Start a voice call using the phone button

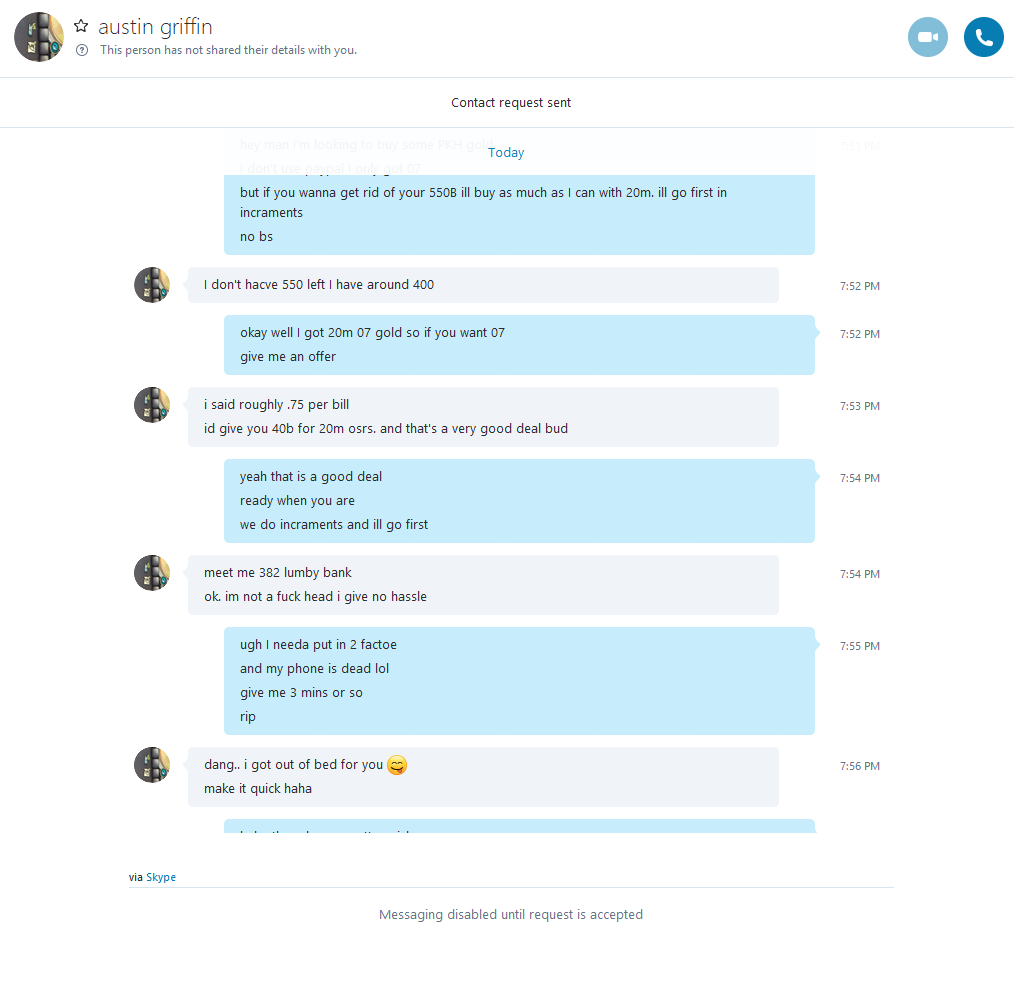[983, 37]
